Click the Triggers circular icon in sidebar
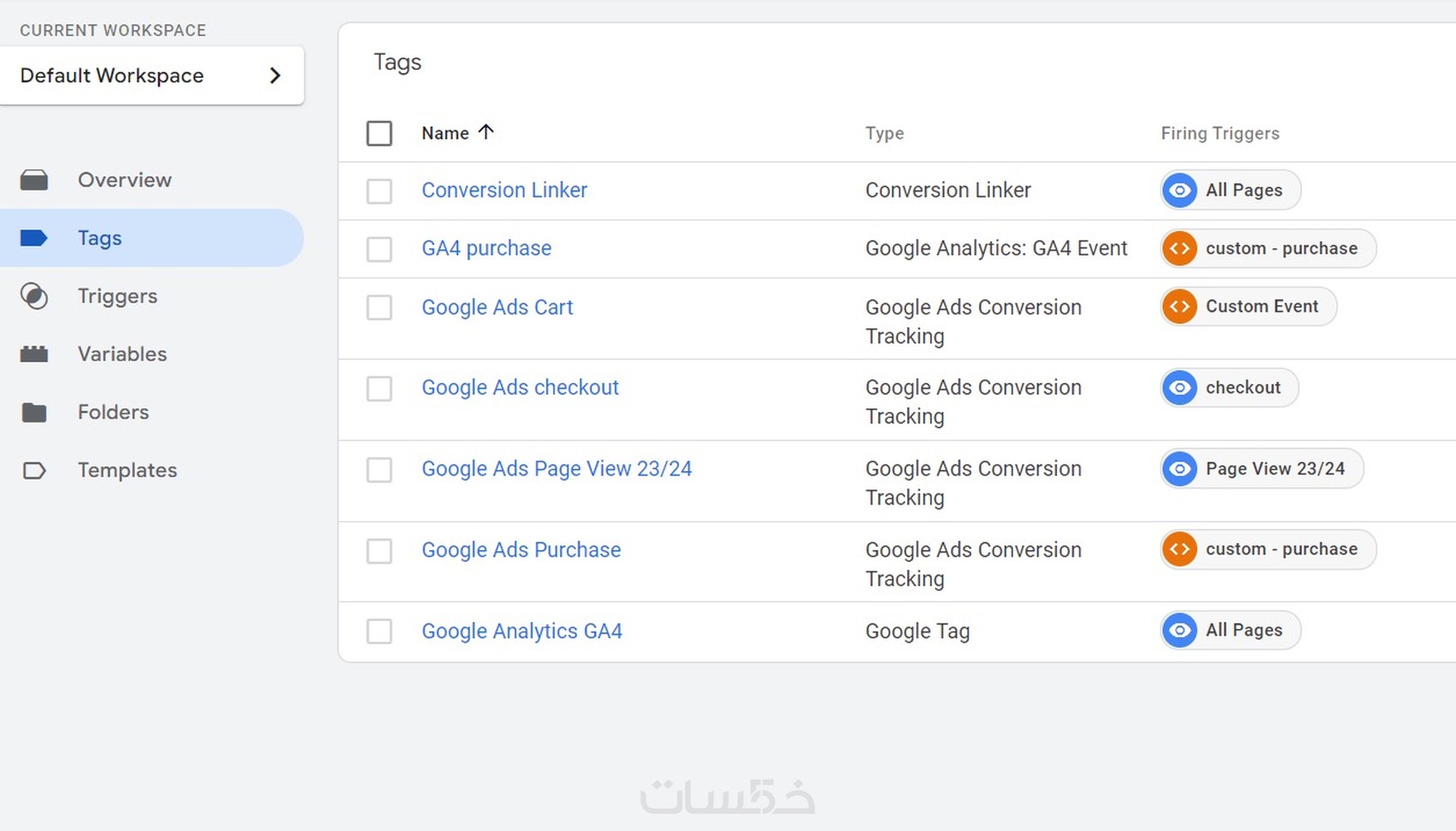 coord(34,296)
